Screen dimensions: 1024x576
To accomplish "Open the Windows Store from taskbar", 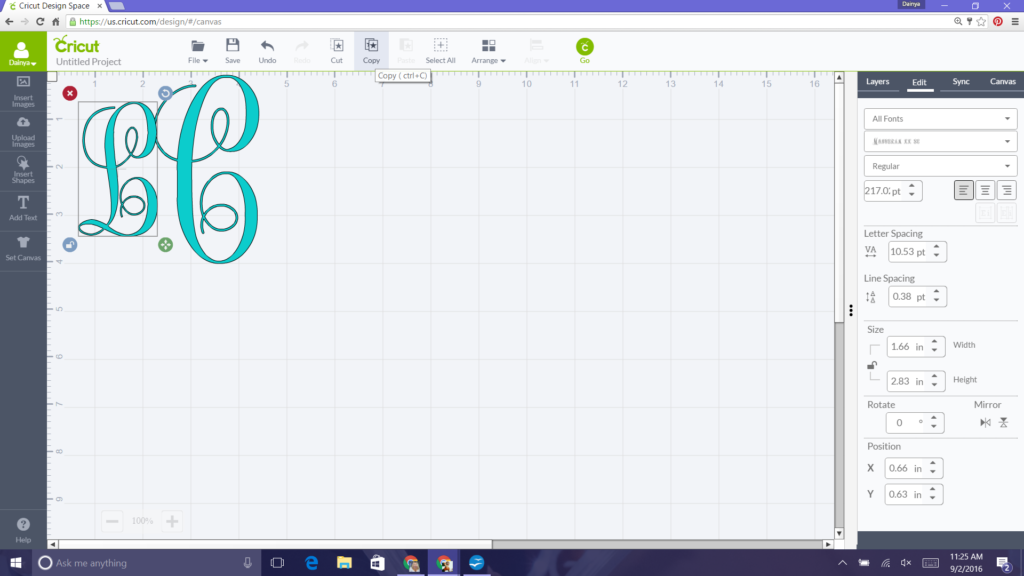I will click(x=377, y=563).
